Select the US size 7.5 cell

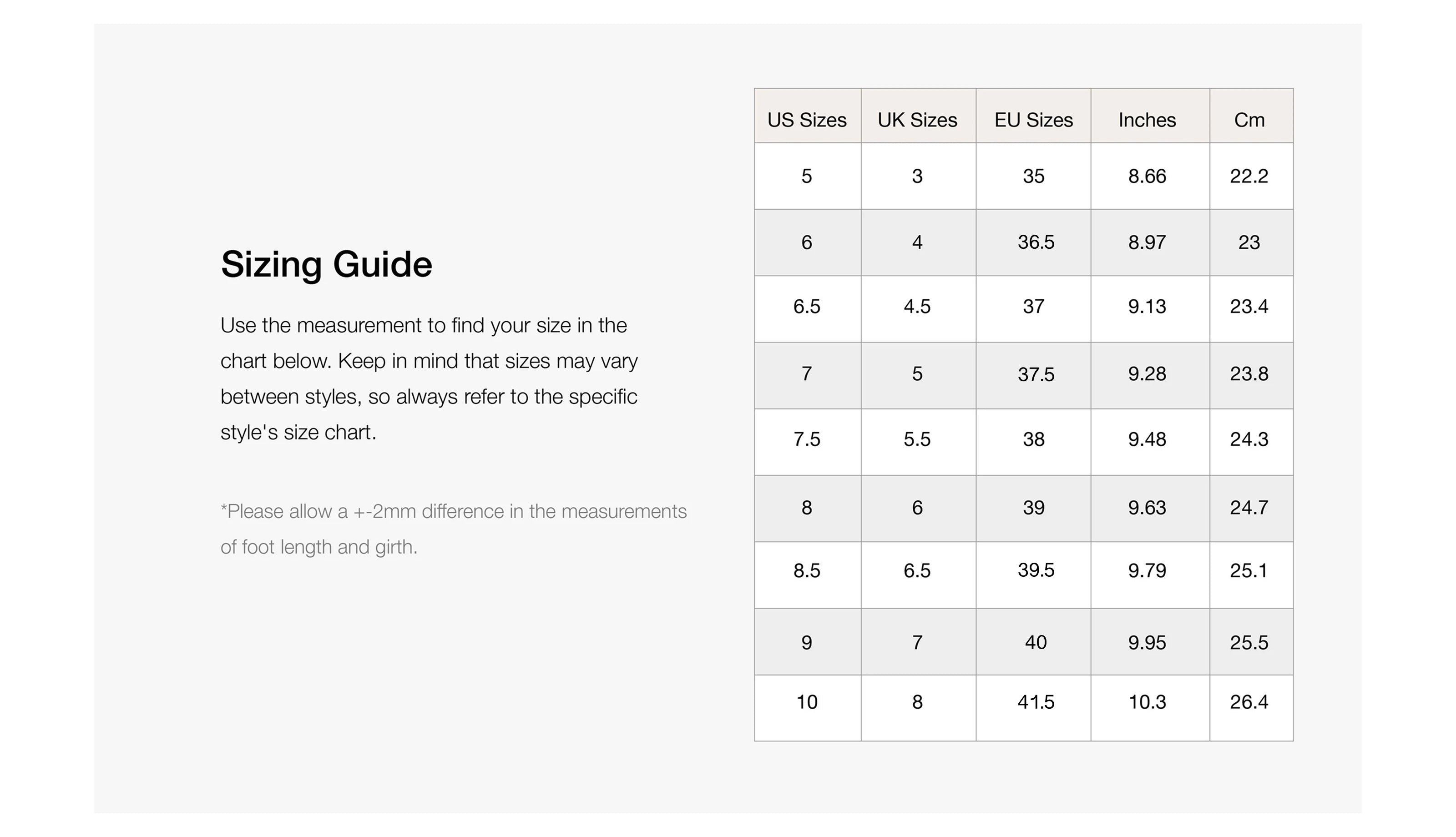pyautogui.click(x=806, y=439)
